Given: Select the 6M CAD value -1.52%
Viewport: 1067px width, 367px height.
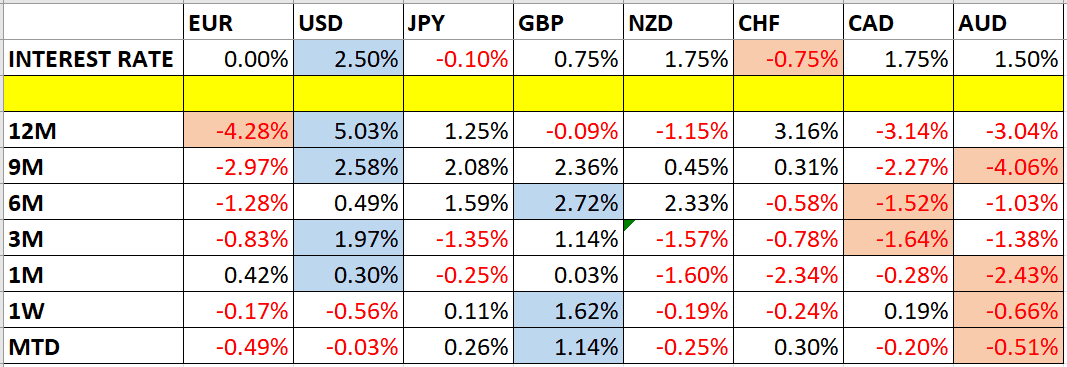Looking at the screenshot, I should (x=899, y=201).
